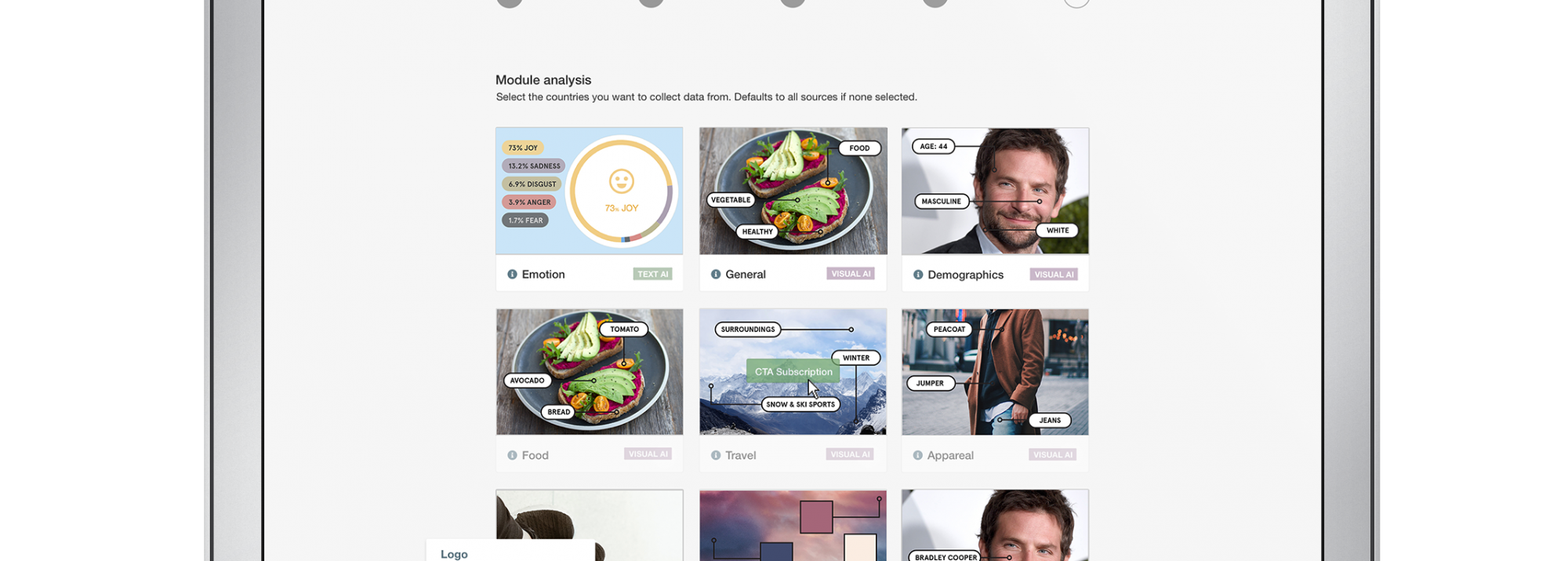The width and height of the screenshot is (1568, 561).
Task: Select the Emotion module thumbnail
Action: [x=590, y=191]
